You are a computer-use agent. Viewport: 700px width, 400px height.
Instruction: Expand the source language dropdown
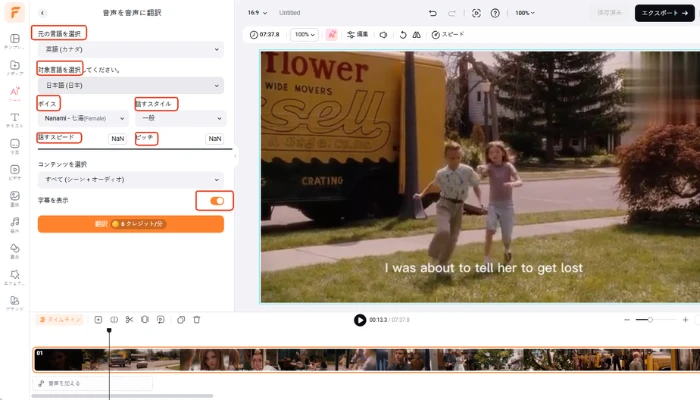(130, 49)
